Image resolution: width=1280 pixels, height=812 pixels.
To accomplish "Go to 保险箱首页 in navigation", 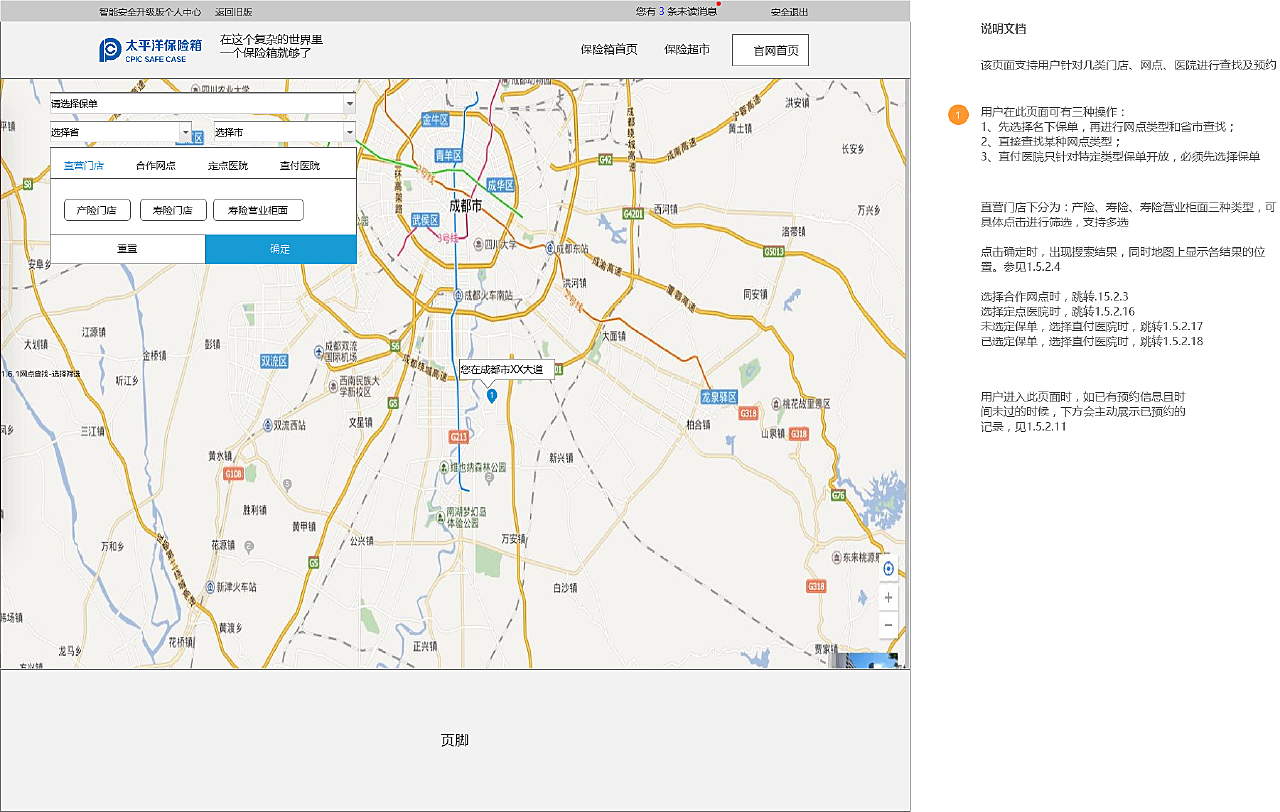I will point(609,49).
